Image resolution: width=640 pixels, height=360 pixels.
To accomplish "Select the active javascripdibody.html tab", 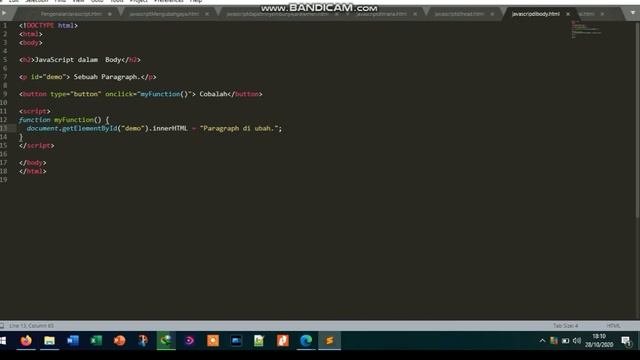I will pyautogui.click(x=536, y=14).
